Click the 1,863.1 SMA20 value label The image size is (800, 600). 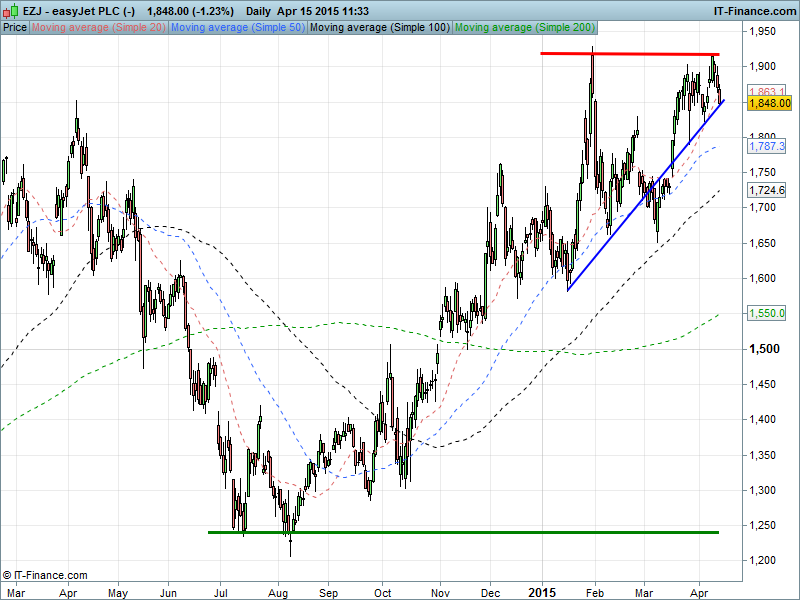pos(768,91)
